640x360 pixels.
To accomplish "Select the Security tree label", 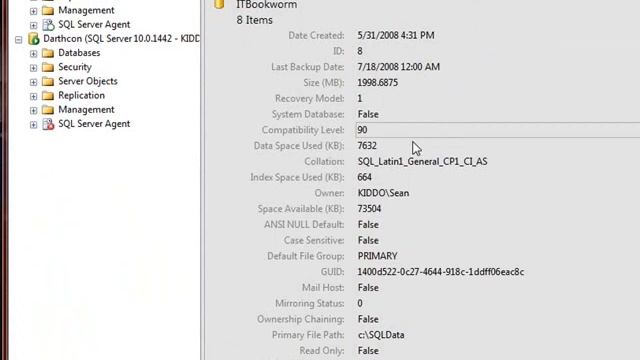I will tap(75, 67).
